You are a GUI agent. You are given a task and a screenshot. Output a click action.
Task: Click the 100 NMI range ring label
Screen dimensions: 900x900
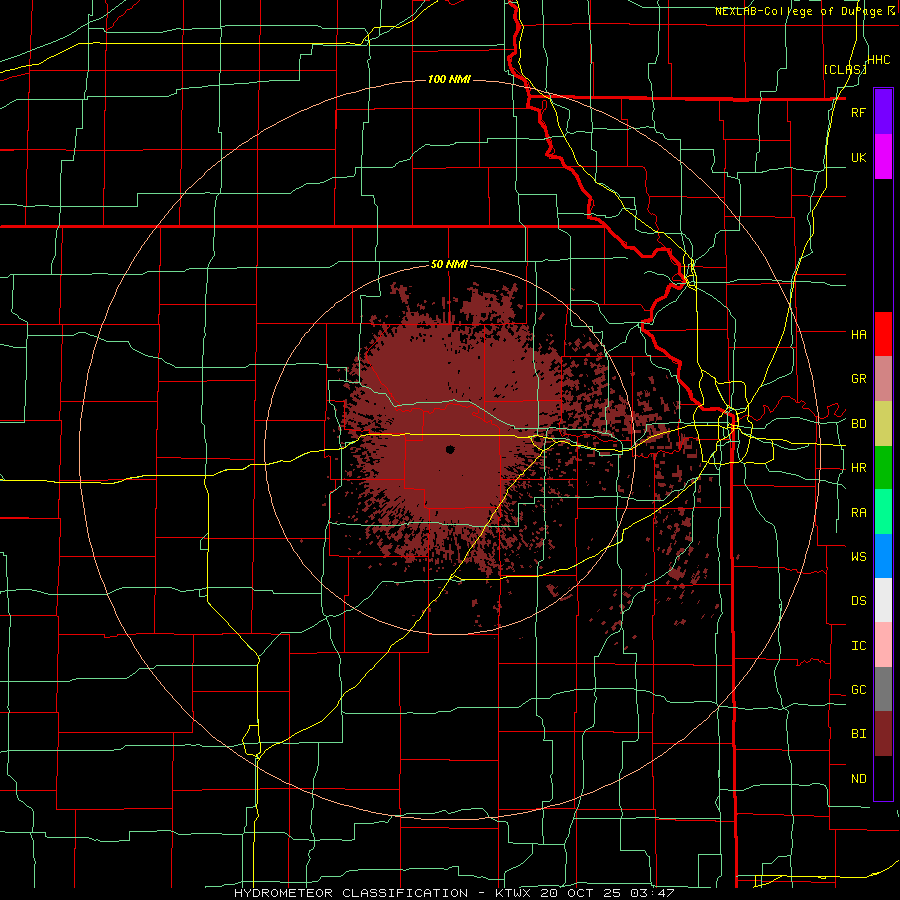pos(449,79)
